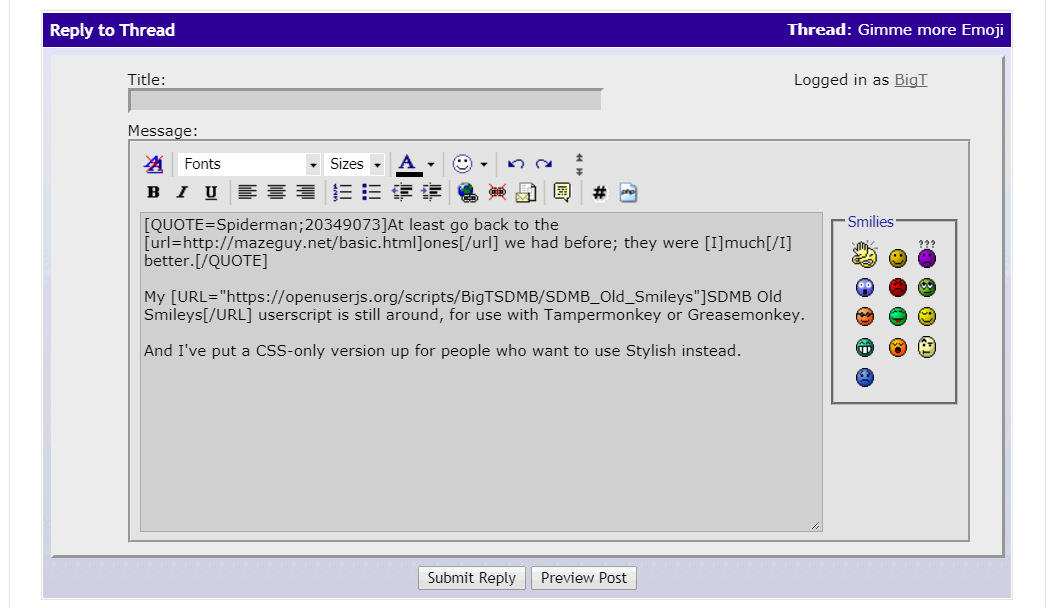Insert the orange sunglasses cool smiley
Screen dimensions: 1051x608
[865, 316]
